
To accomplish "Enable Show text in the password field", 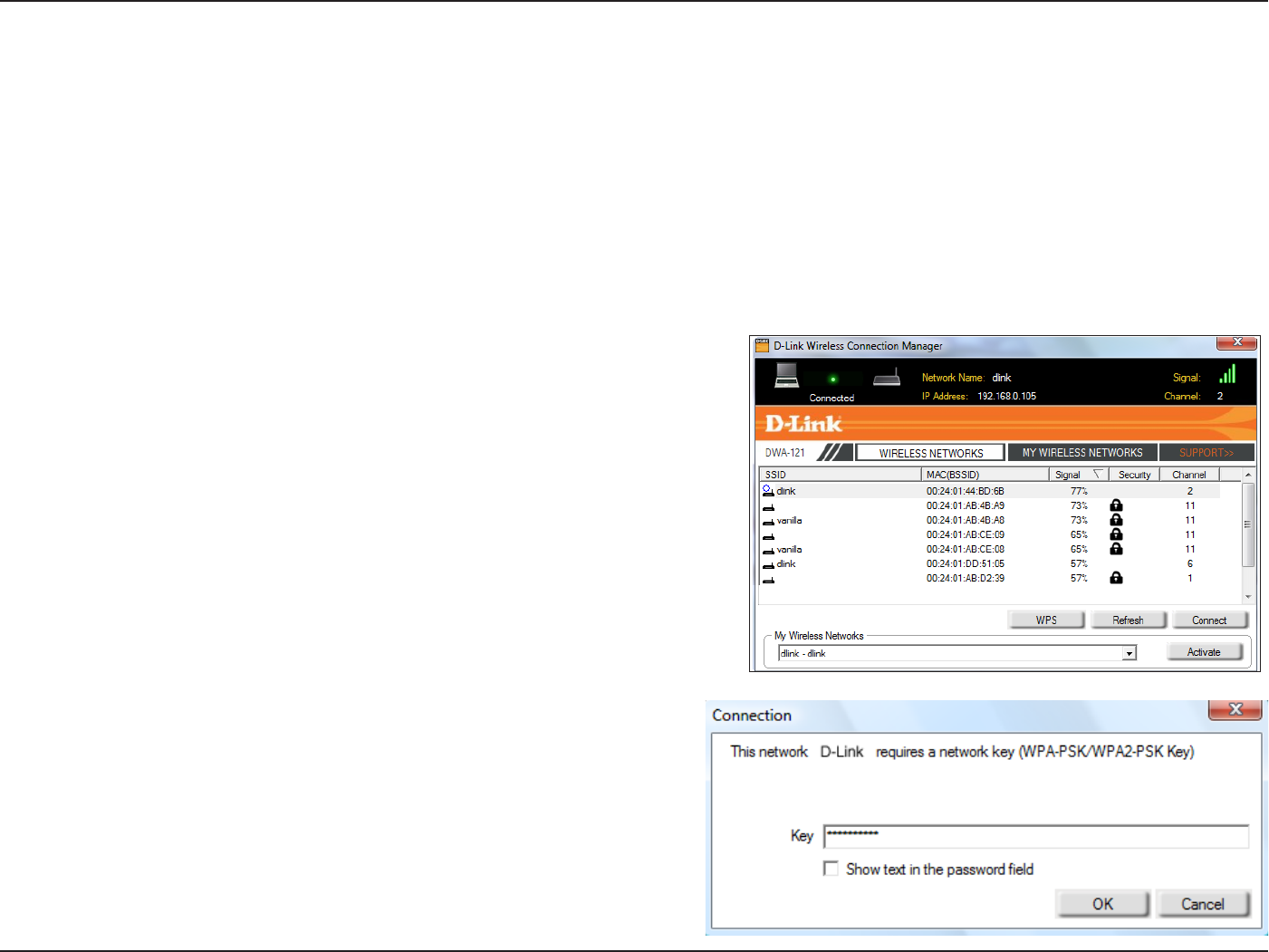I will pyautogui.click(x=831, y=869).
